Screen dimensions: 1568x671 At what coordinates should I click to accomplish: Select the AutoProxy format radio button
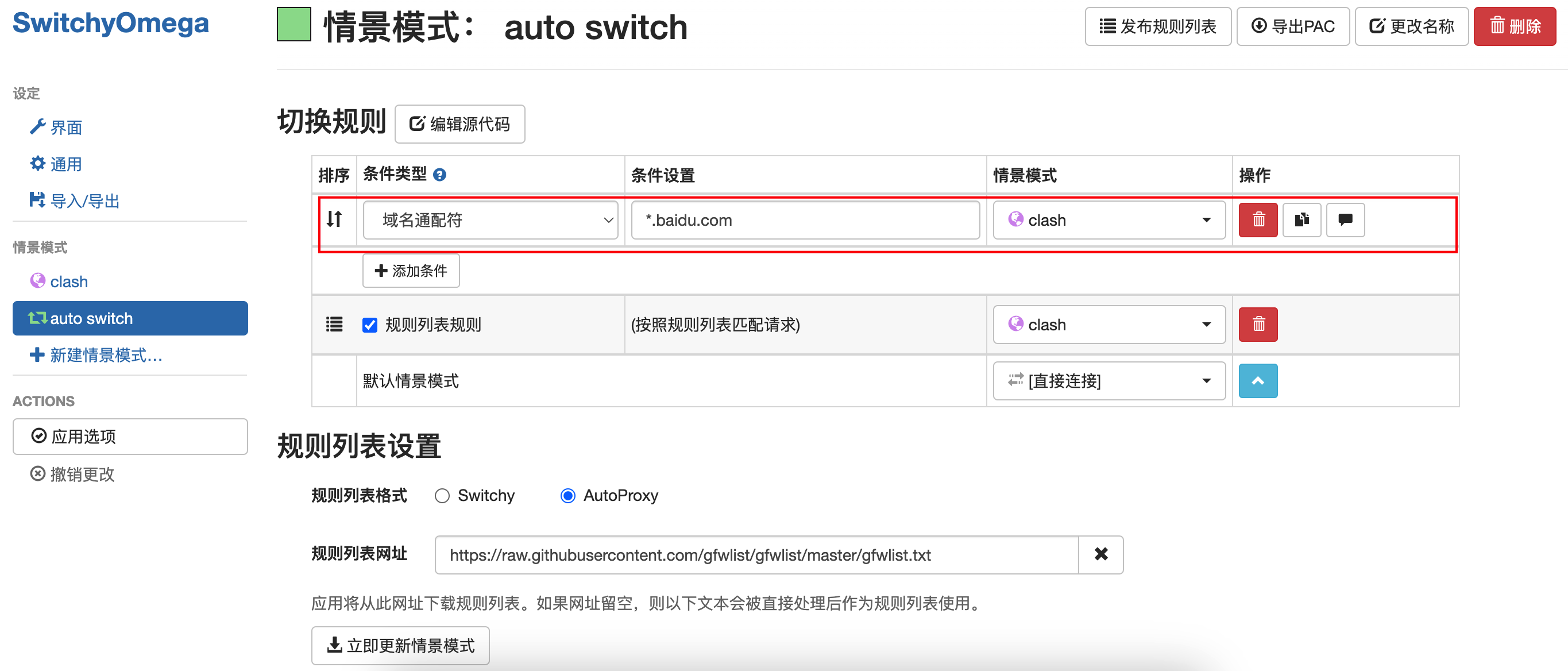(x=567, y=496)
